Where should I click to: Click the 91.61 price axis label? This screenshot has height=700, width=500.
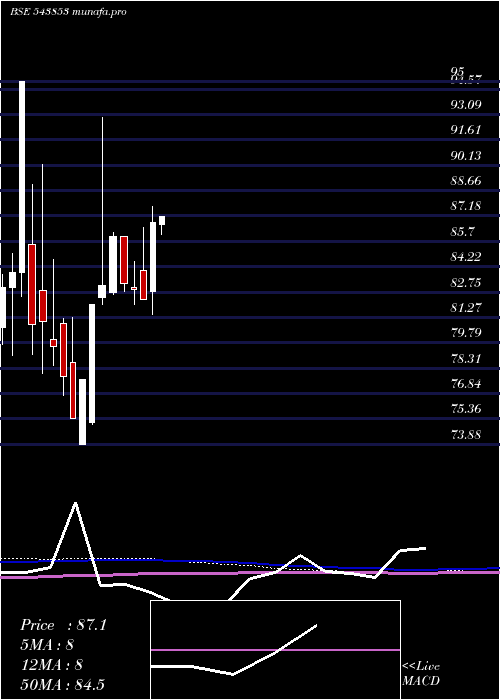[x=466, y=130]
